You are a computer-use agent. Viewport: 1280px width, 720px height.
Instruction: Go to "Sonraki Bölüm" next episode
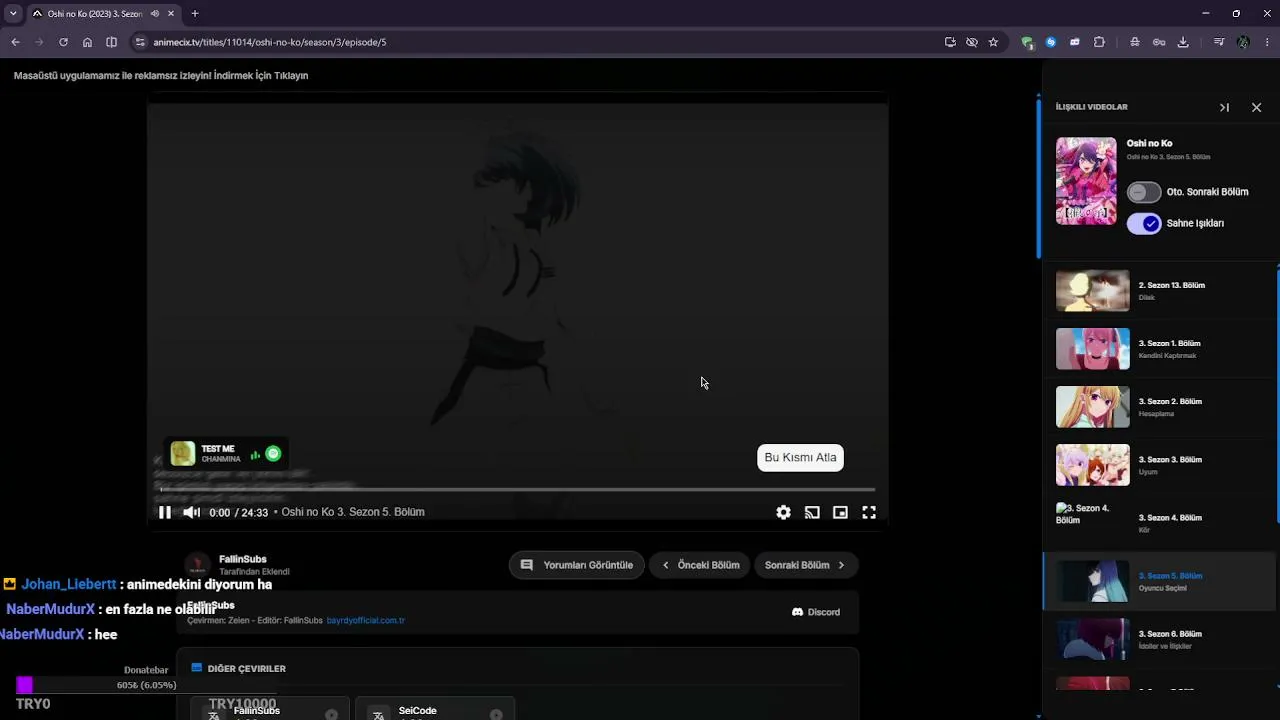click(x=806, y=565)
